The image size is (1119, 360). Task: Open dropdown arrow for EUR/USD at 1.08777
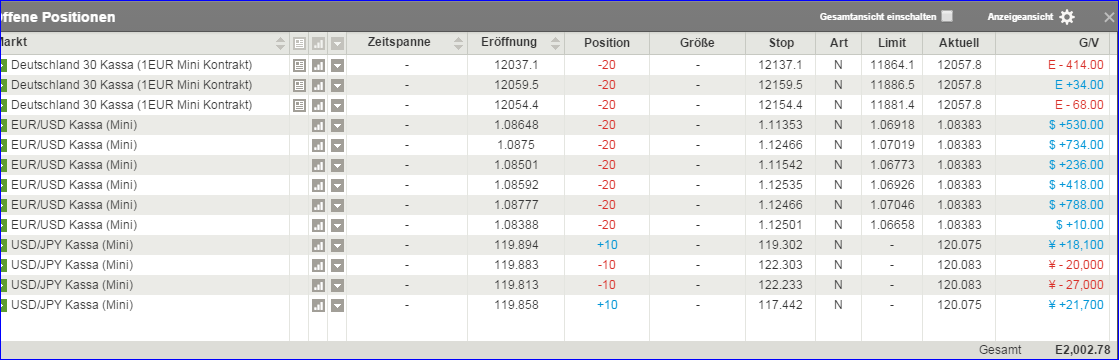tap(338, 205)
